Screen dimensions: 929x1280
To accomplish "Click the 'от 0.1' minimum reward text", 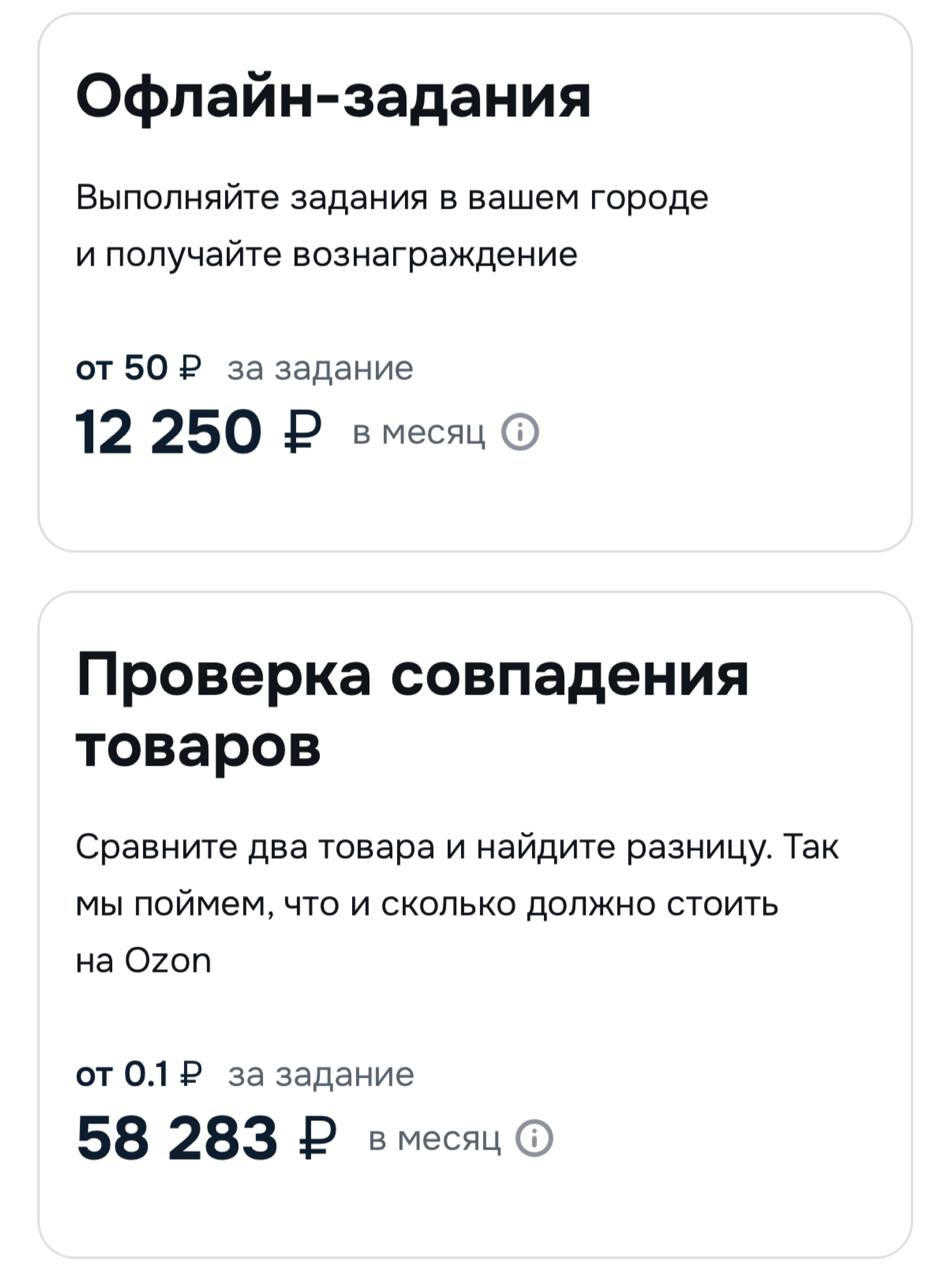I will pyautogui.click(x=124, y=1074).
